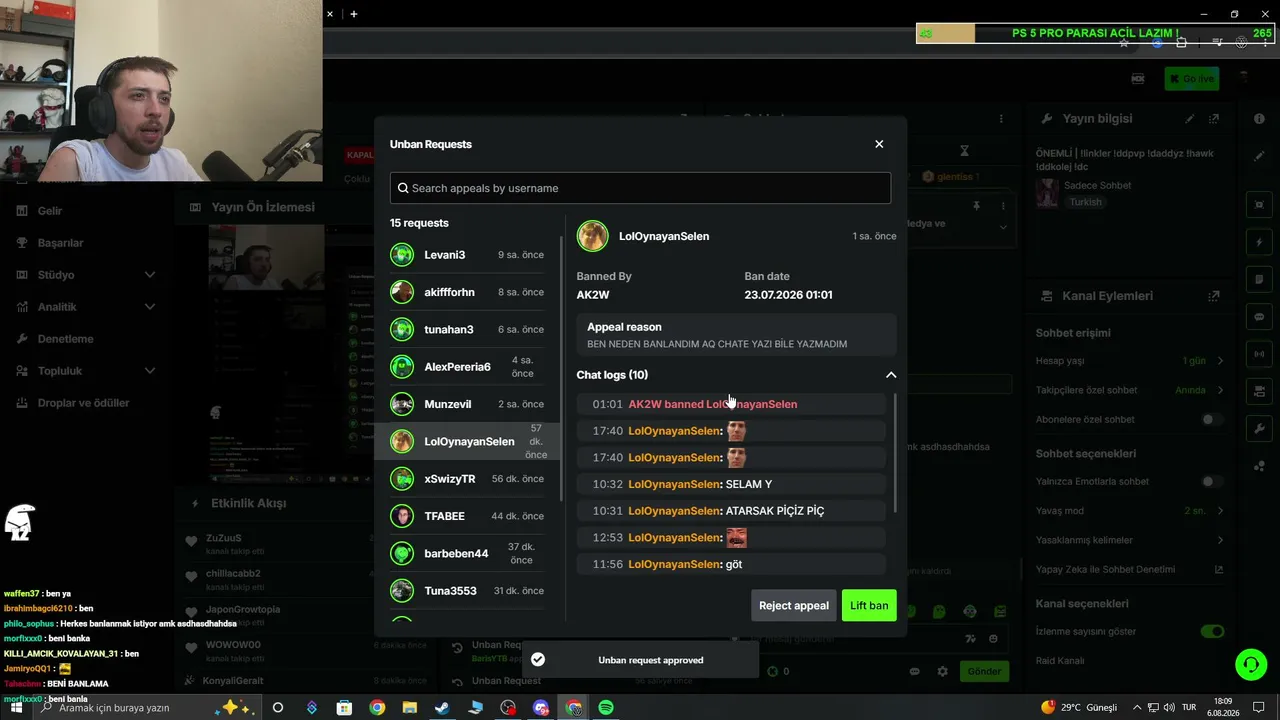Open Yapay Zeka ile Sohbet Denetimi link
This screenshot has height=720, width=1280.
click(1219, 570)
